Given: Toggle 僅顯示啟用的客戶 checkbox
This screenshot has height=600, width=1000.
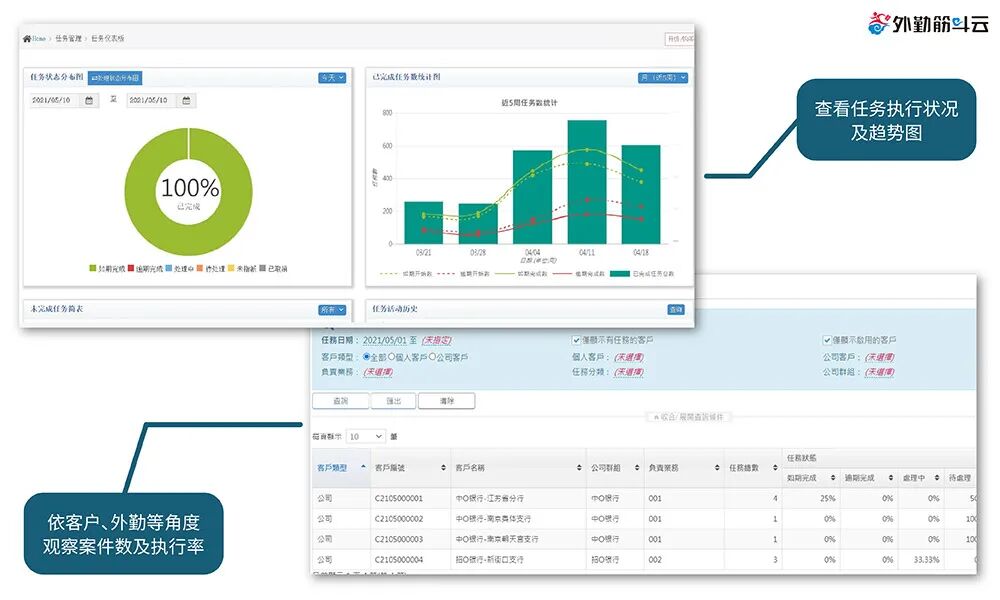Looking at the screenshot, I should tap(827, 340).
